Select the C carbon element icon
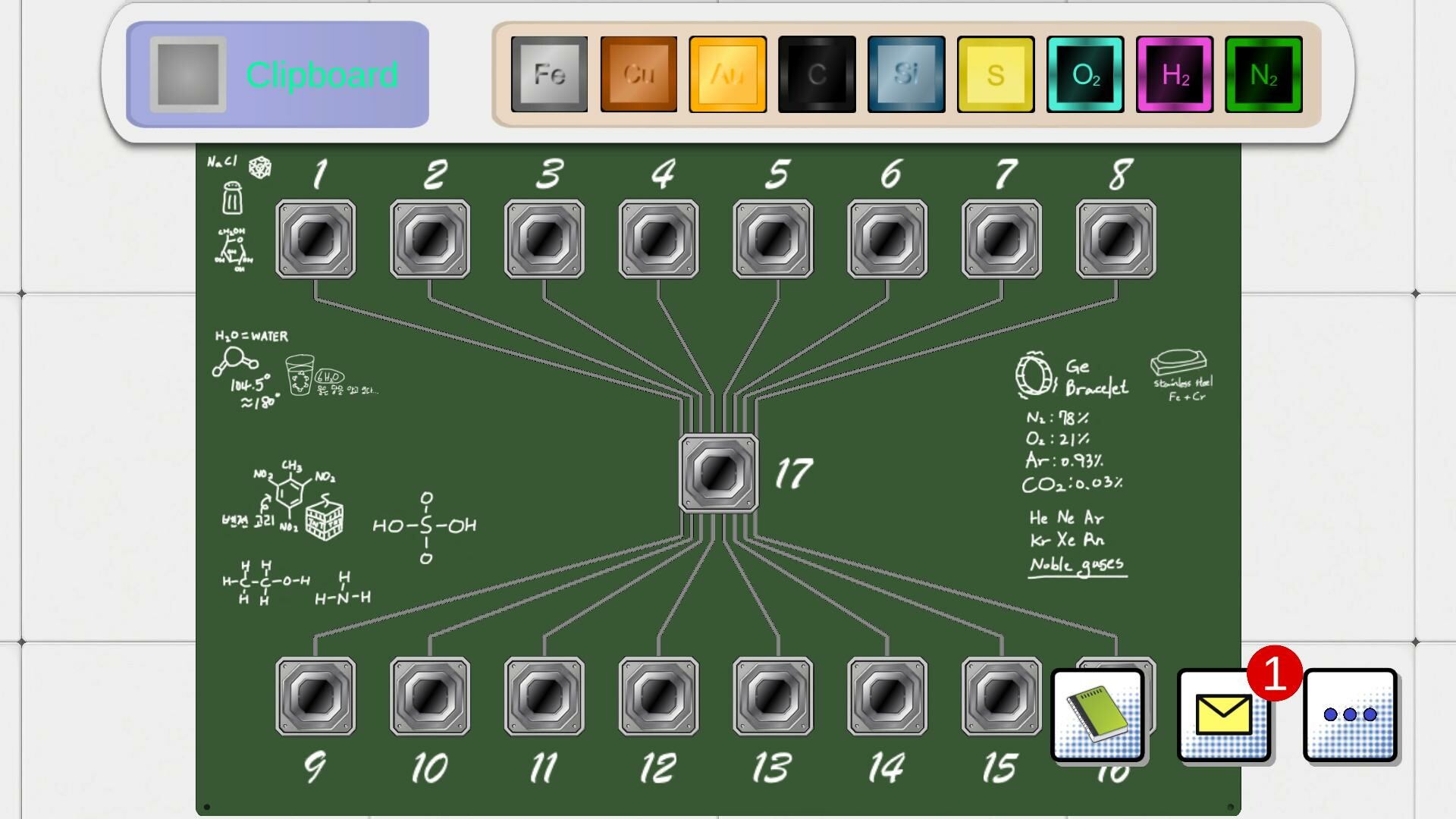This screenshot has height=819, width=1456. 816,74
